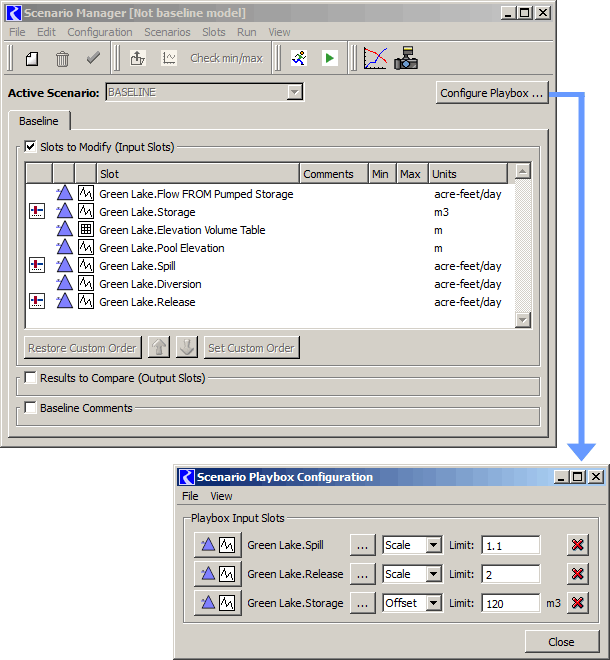Click the series slot icon on Pool Elevation row
This screenshot has height=660, width=610.
click(x=86, y=248)
